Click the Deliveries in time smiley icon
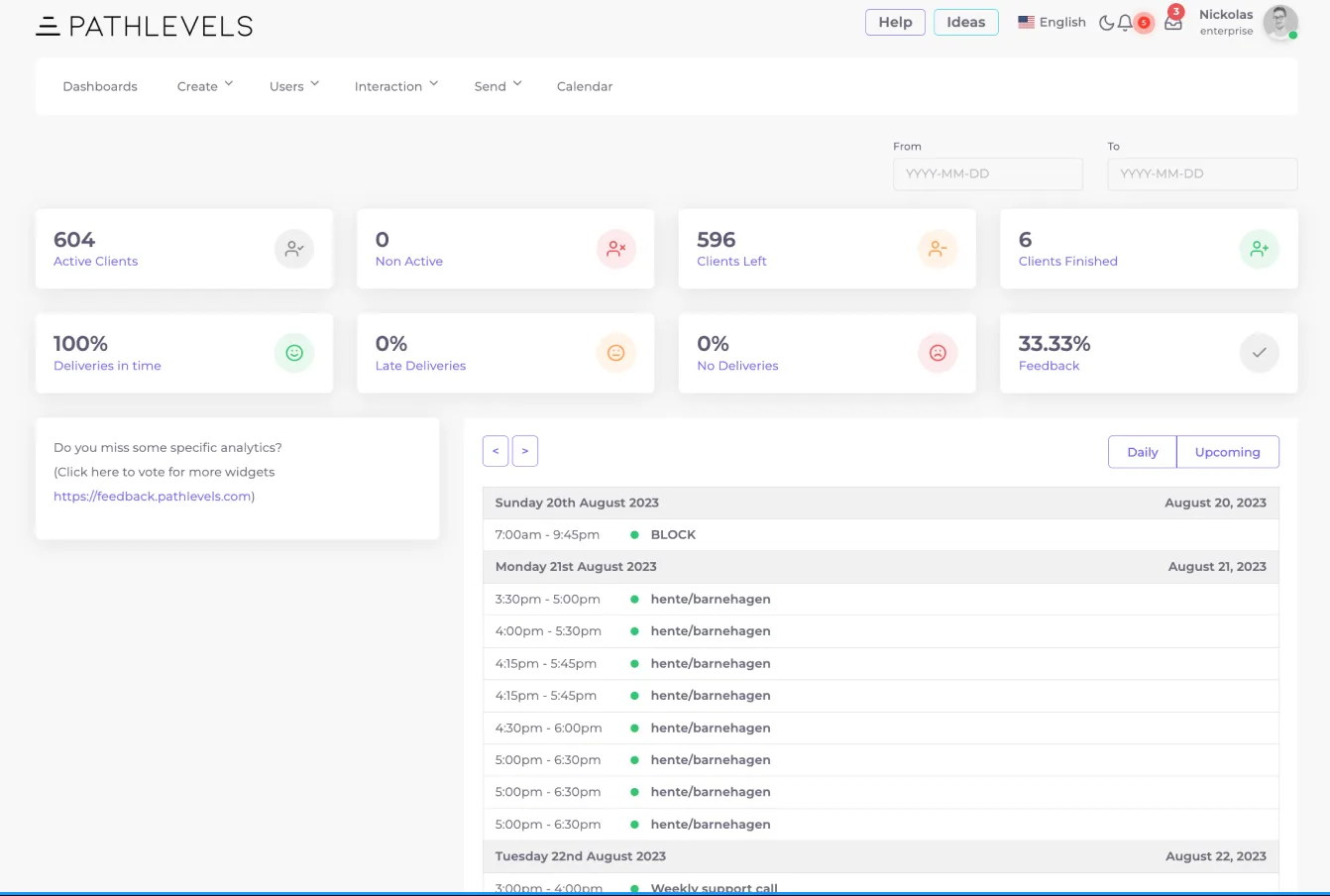 point(294,353)
